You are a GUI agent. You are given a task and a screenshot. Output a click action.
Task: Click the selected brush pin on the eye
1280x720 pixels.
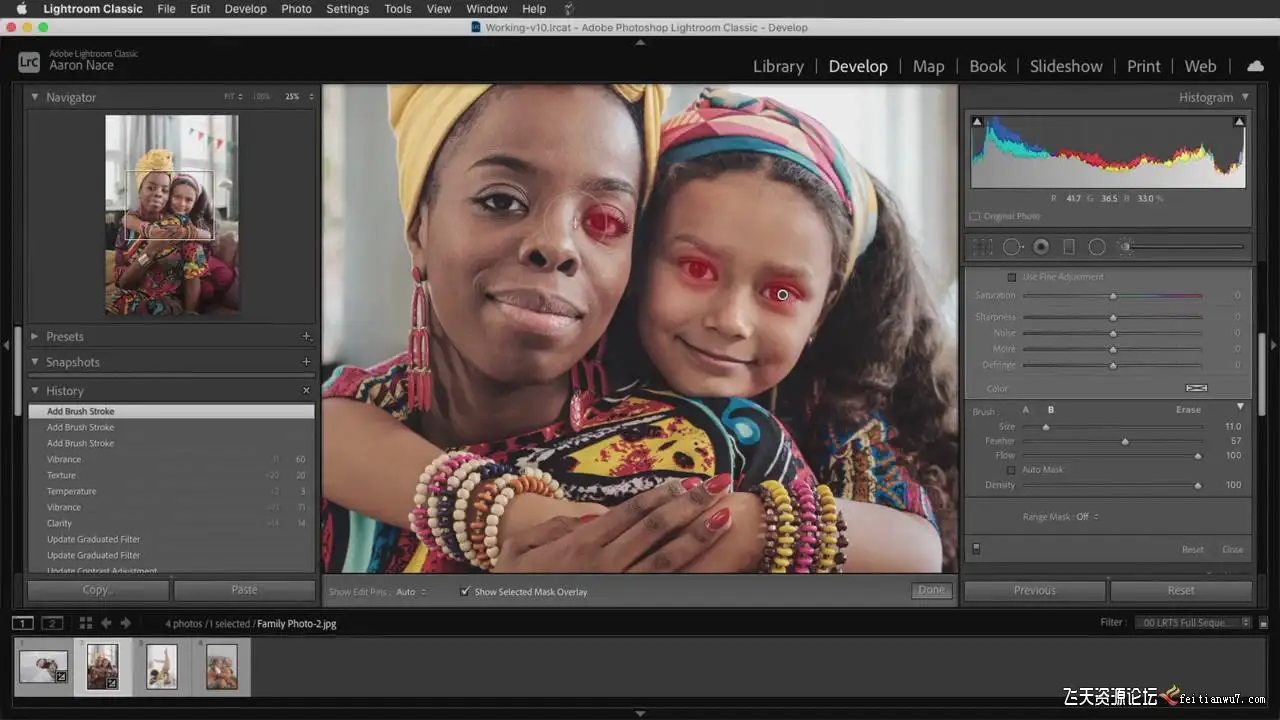(x=782, y=294)
